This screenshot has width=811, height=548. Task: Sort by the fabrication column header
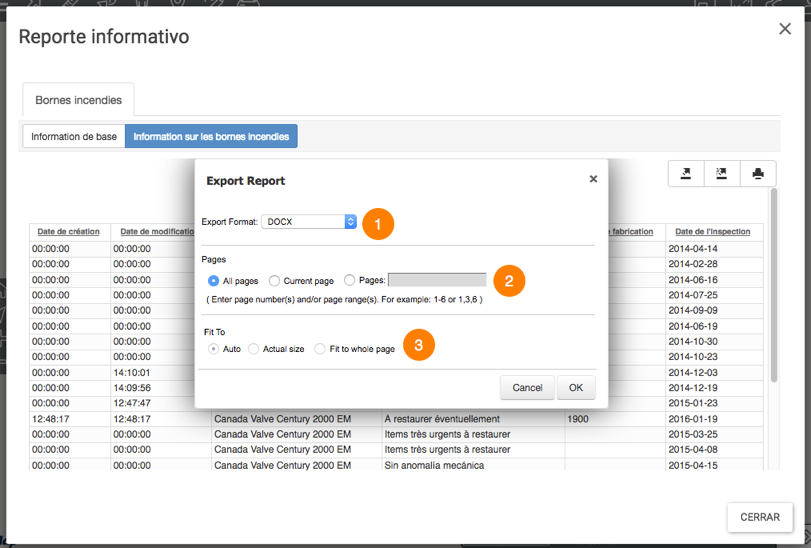630,232
